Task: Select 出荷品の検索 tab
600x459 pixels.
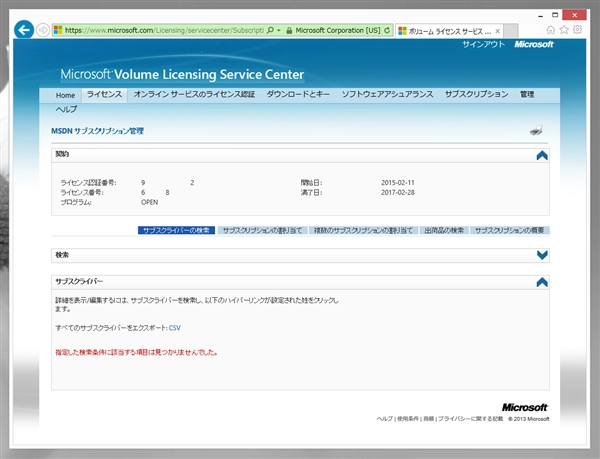Action: point(444,230)
